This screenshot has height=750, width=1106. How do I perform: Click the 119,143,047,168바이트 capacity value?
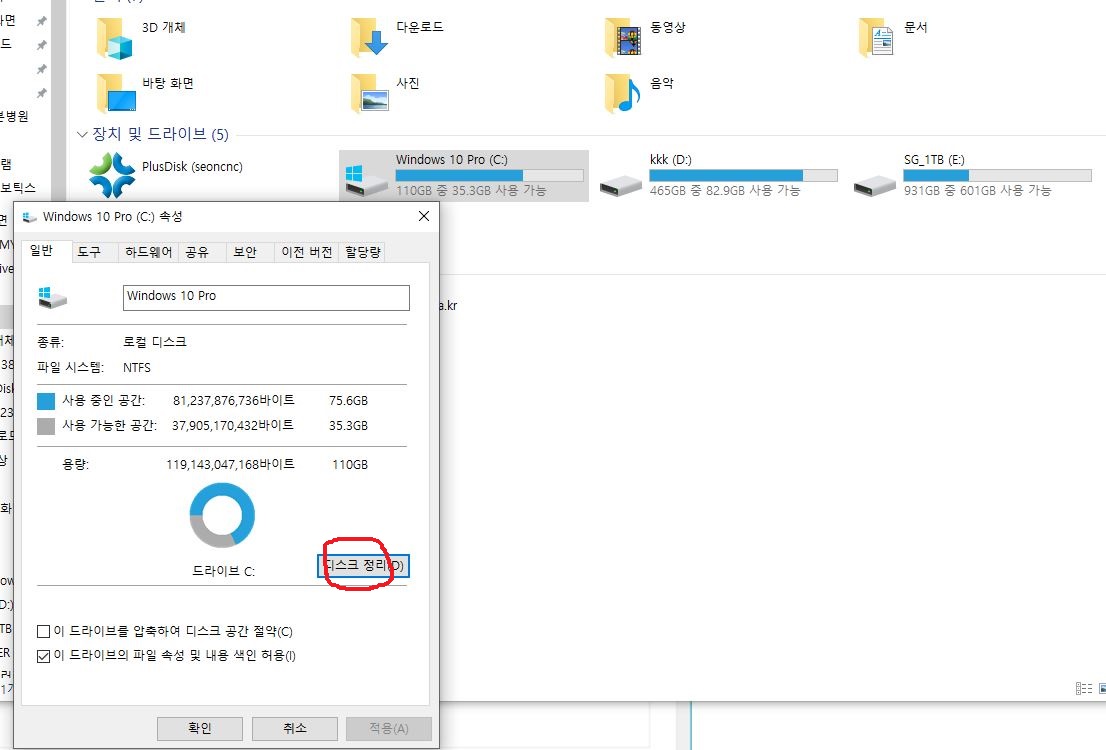[x=230, y=464]
